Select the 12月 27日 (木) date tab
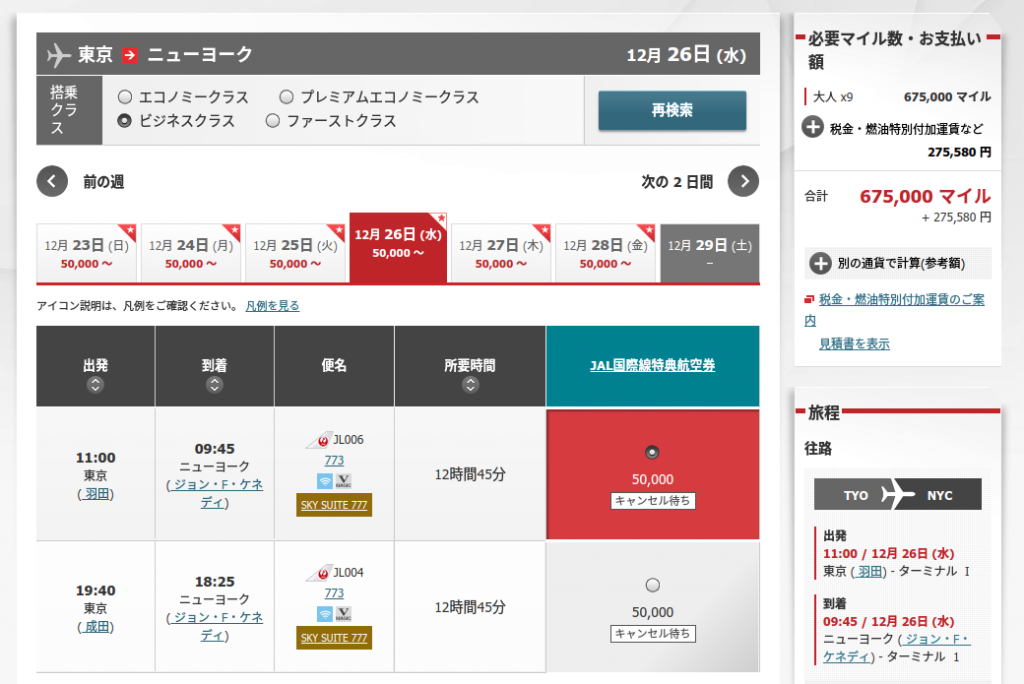This screenshot has width=1024, height=684. [x=501, y=253]
